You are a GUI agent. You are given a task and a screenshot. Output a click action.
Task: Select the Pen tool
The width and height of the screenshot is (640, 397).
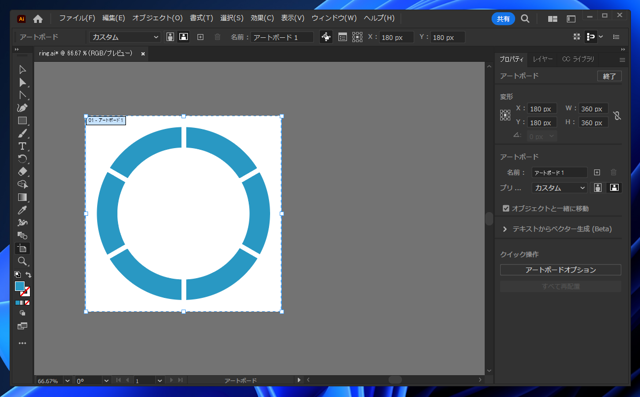point(22,108)
